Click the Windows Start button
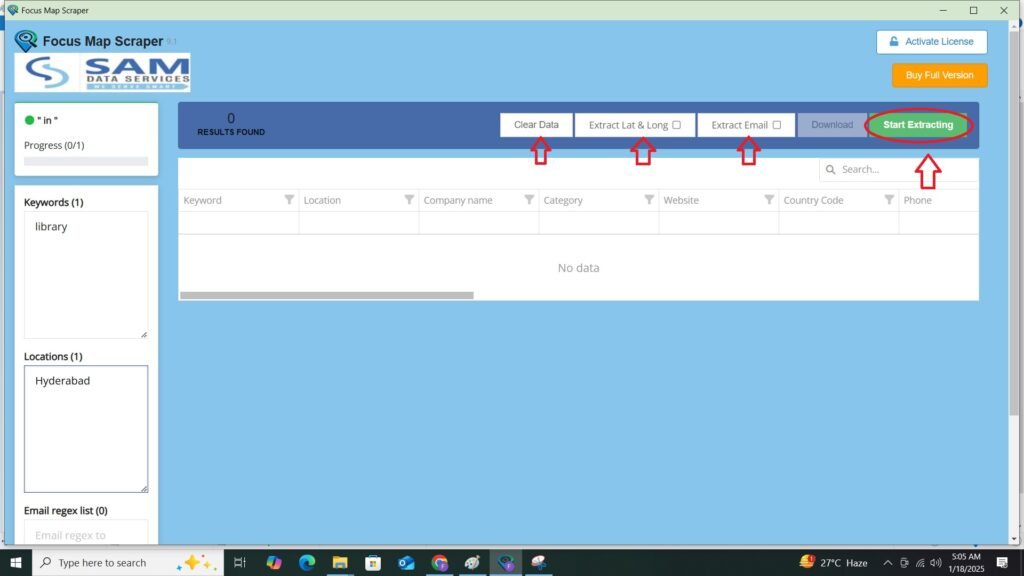The width and height of the screenshot is (1024, 576). tap(16, 563)
